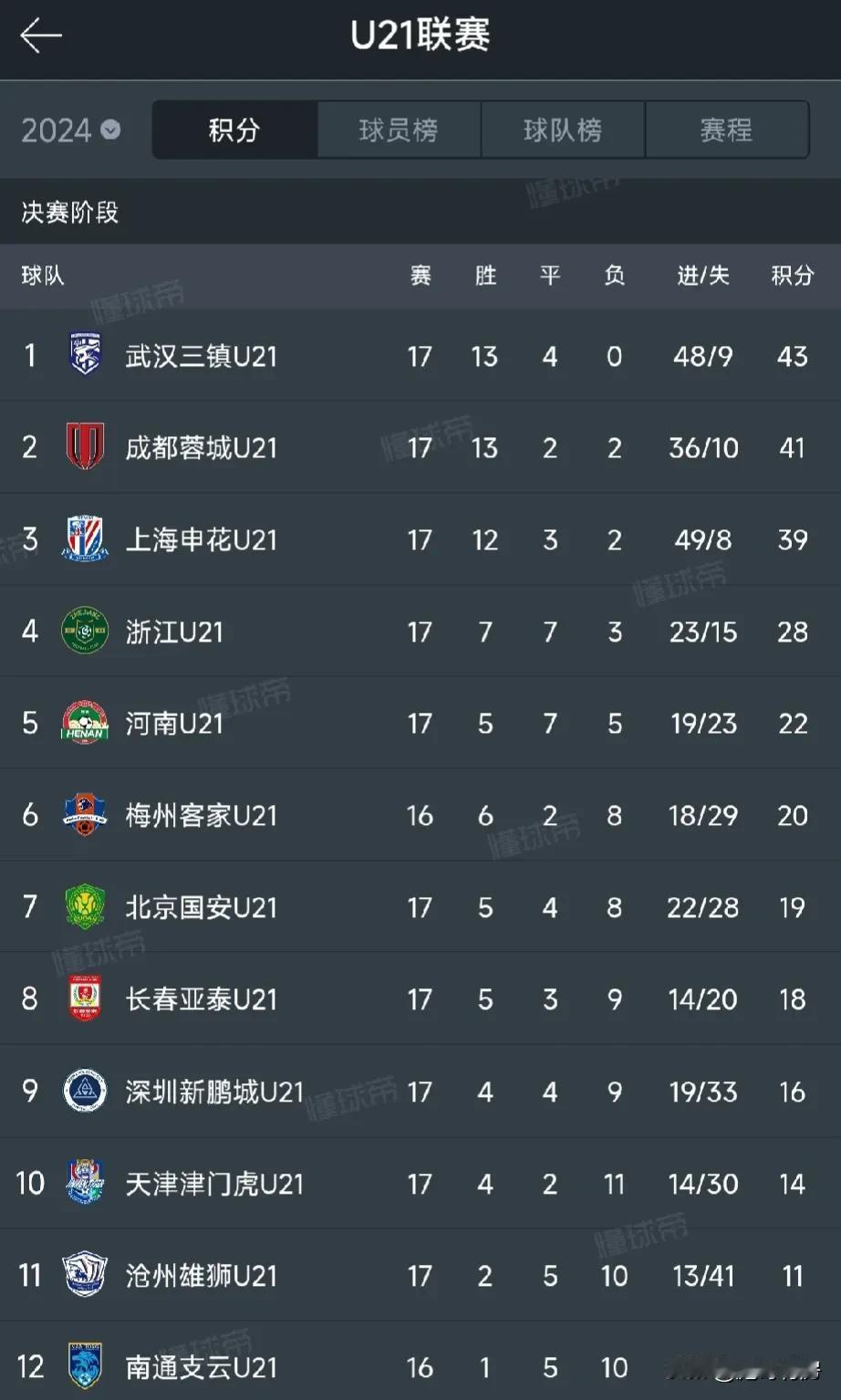This screenshot has width=841, height=1400.
Task: Switch to the 球队榜 tab
Action: (563, 131)
